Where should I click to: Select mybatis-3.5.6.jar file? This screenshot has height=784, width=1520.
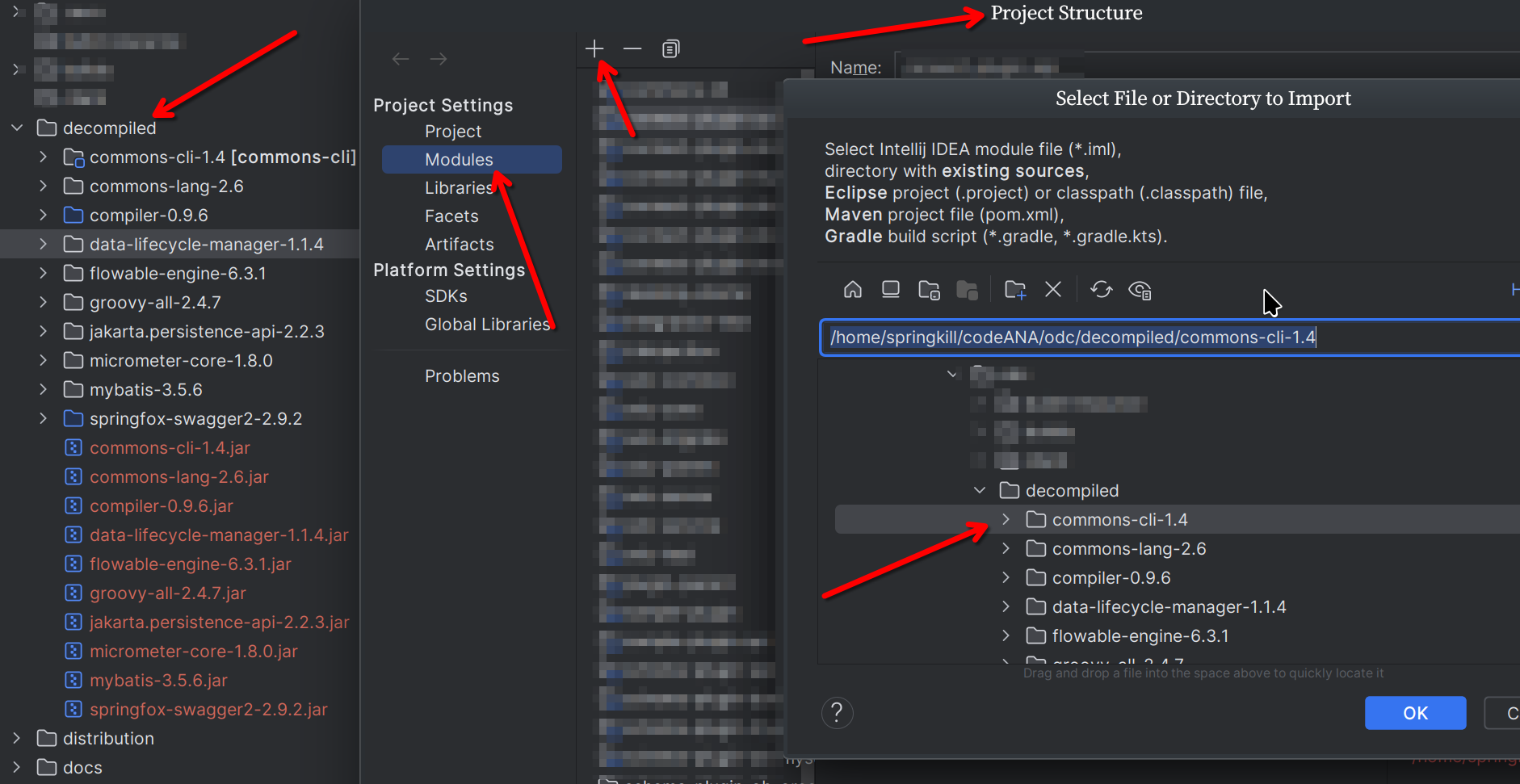[x=158, y=681]
